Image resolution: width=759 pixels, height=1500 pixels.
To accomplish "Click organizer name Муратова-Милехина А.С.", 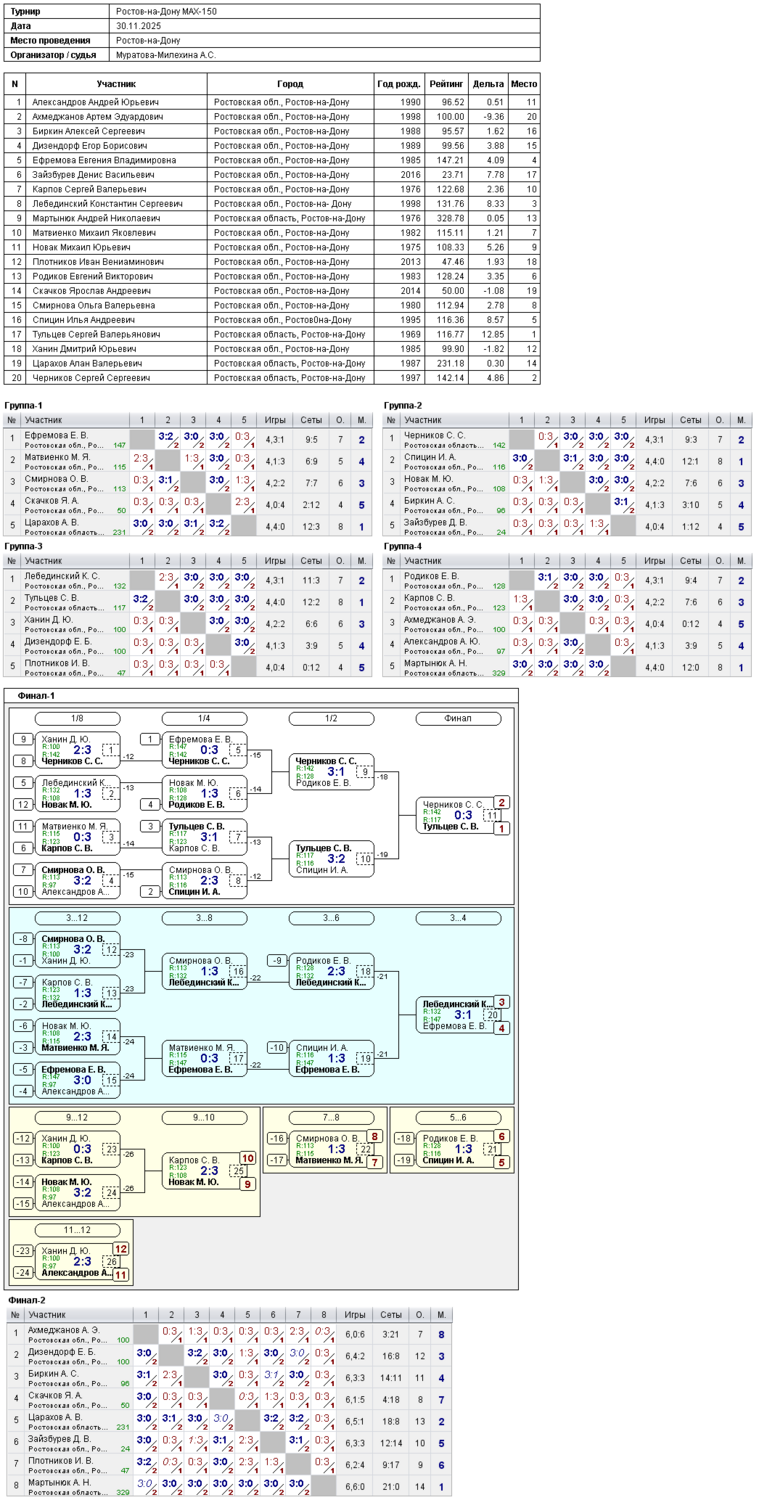I will coord(166,55).
